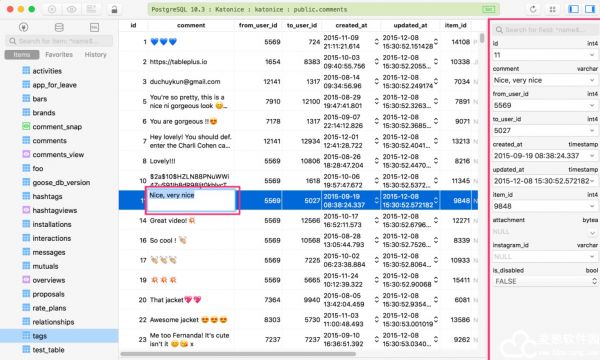The height and width of the screenshot is (360, 600).
Task: Expand the from_user_id dropdown in right panel
Action: (x=592, y=106)
